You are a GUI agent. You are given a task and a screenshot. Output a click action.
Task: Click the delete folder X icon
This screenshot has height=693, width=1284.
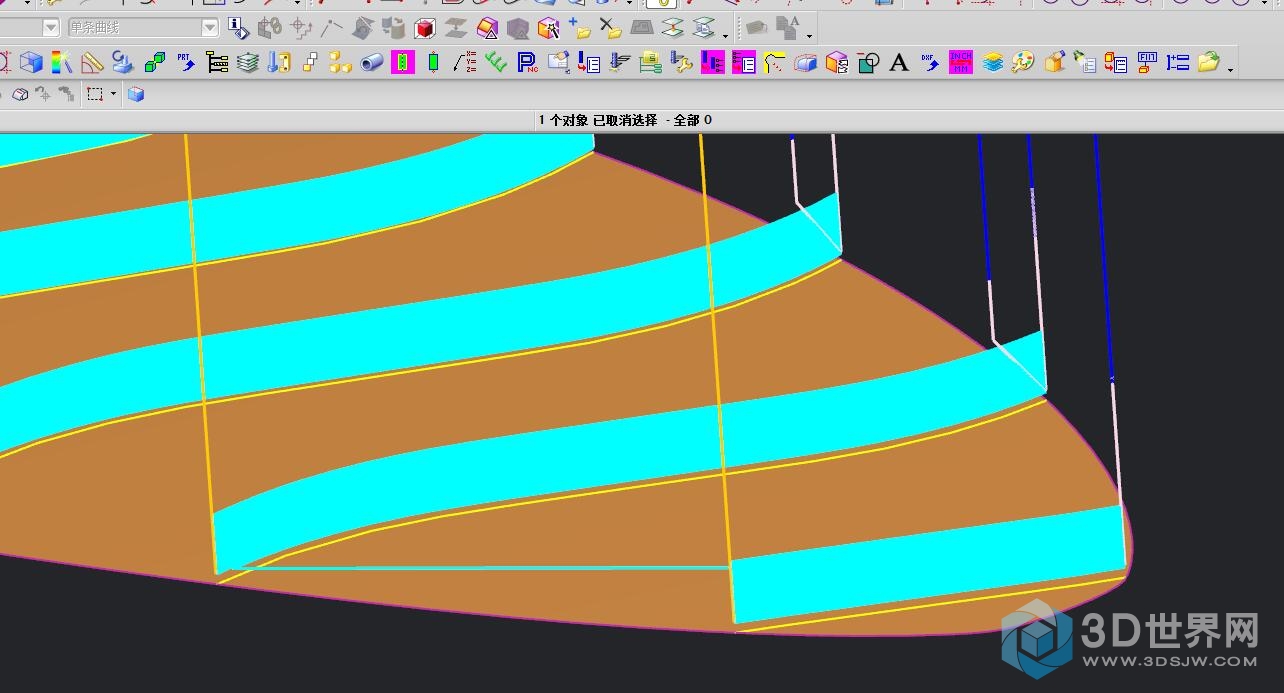coord(610,28)
